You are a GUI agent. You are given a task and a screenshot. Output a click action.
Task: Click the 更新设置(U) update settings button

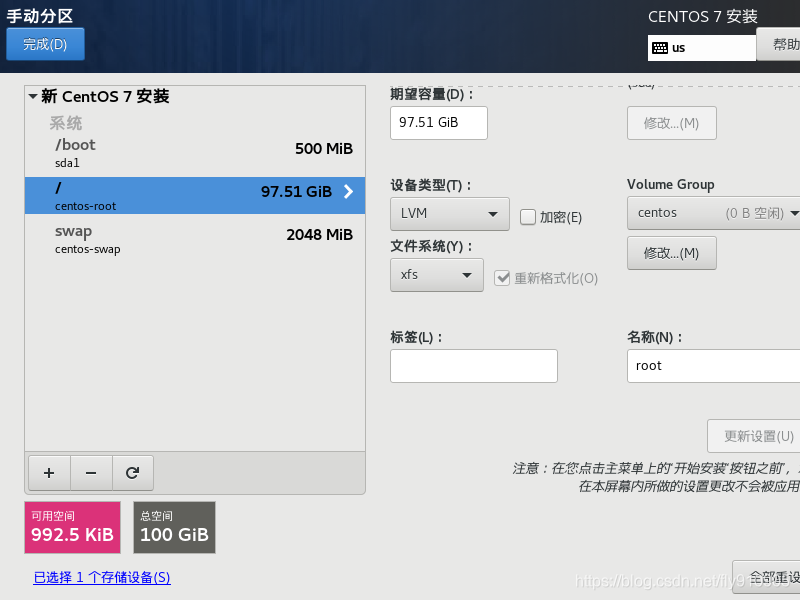[754, 436]
